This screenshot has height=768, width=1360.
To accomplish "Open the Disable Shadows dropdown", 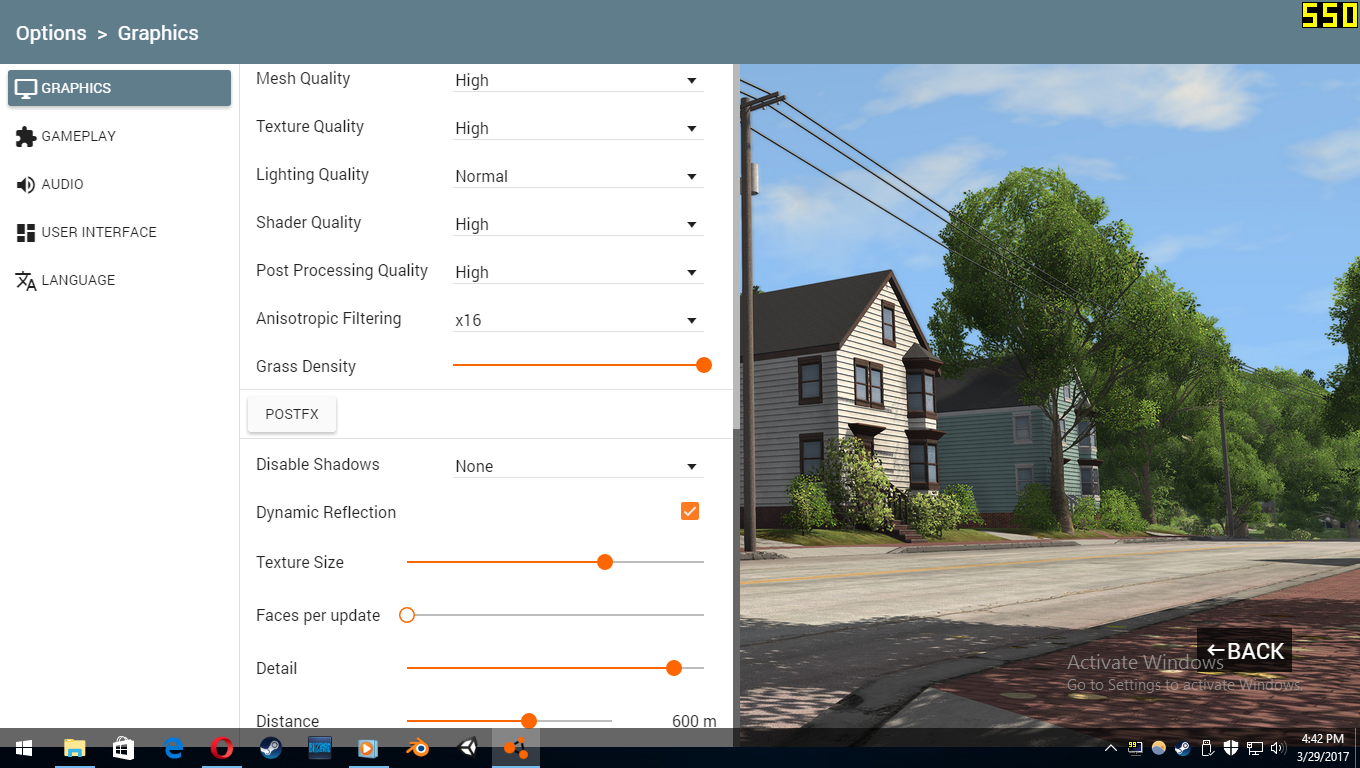I will (x=579, y=466).
